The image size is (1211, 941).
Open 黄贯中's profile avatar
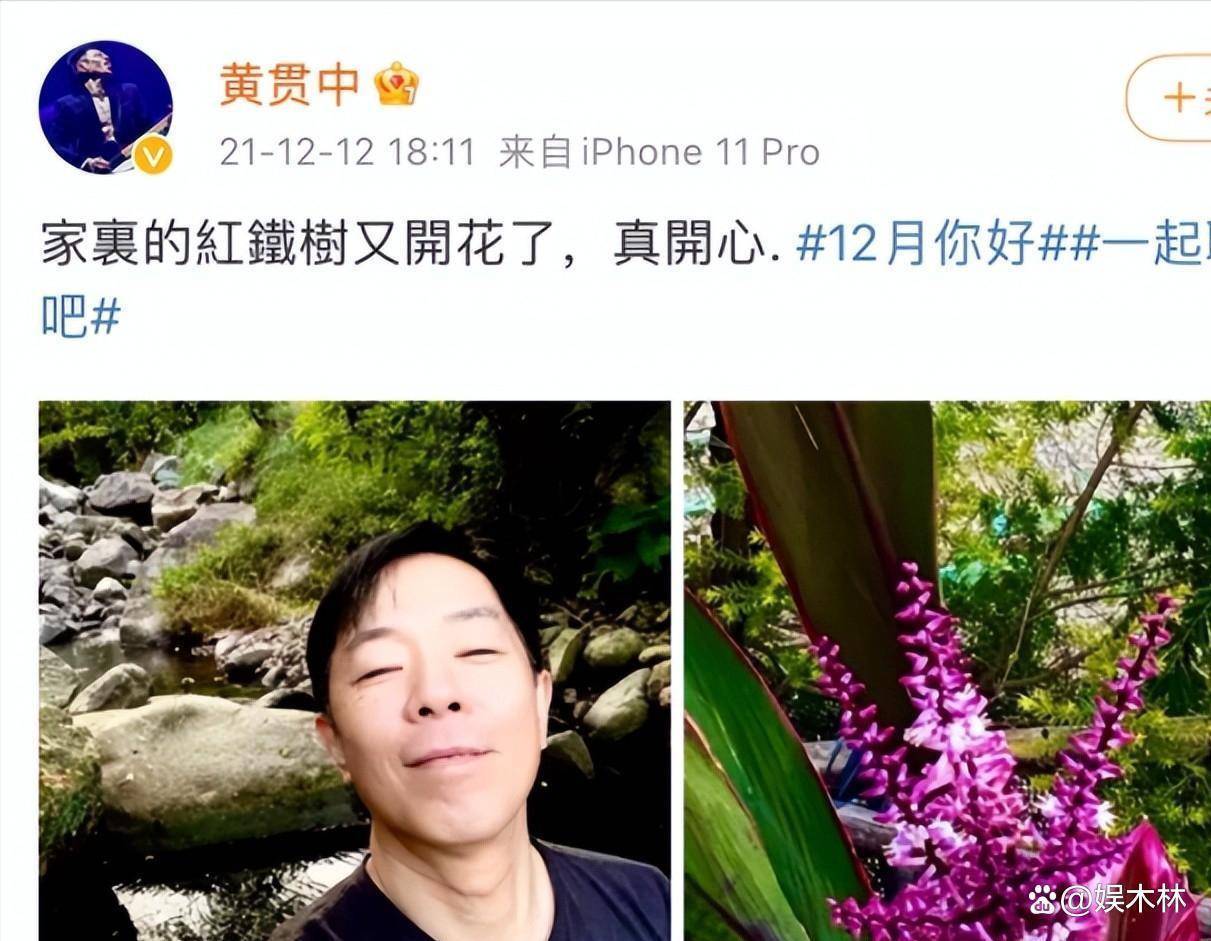105,107
